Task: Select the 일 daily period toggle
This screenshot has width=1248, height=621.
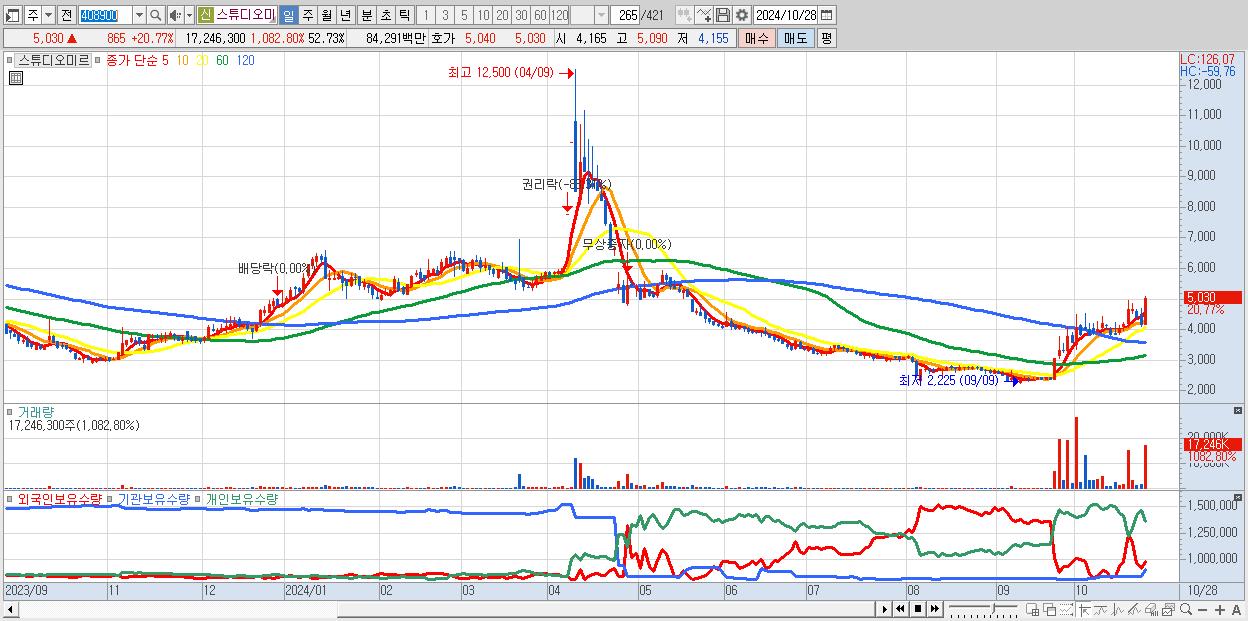Action: pyautogui.click(x=288, y=15)
